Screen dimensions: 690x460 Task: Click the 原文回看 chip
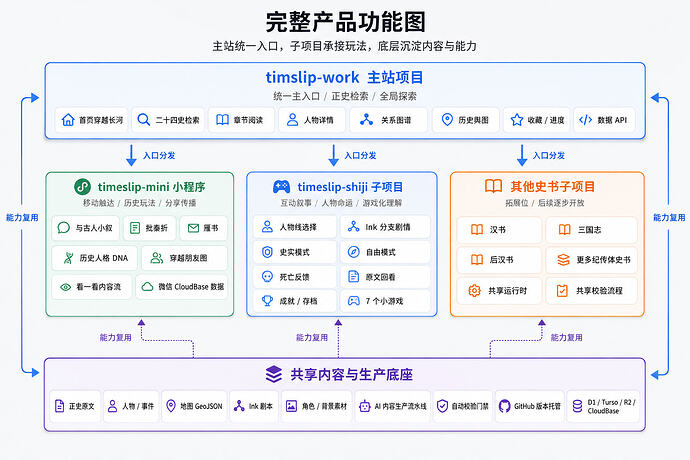point(385,276)
